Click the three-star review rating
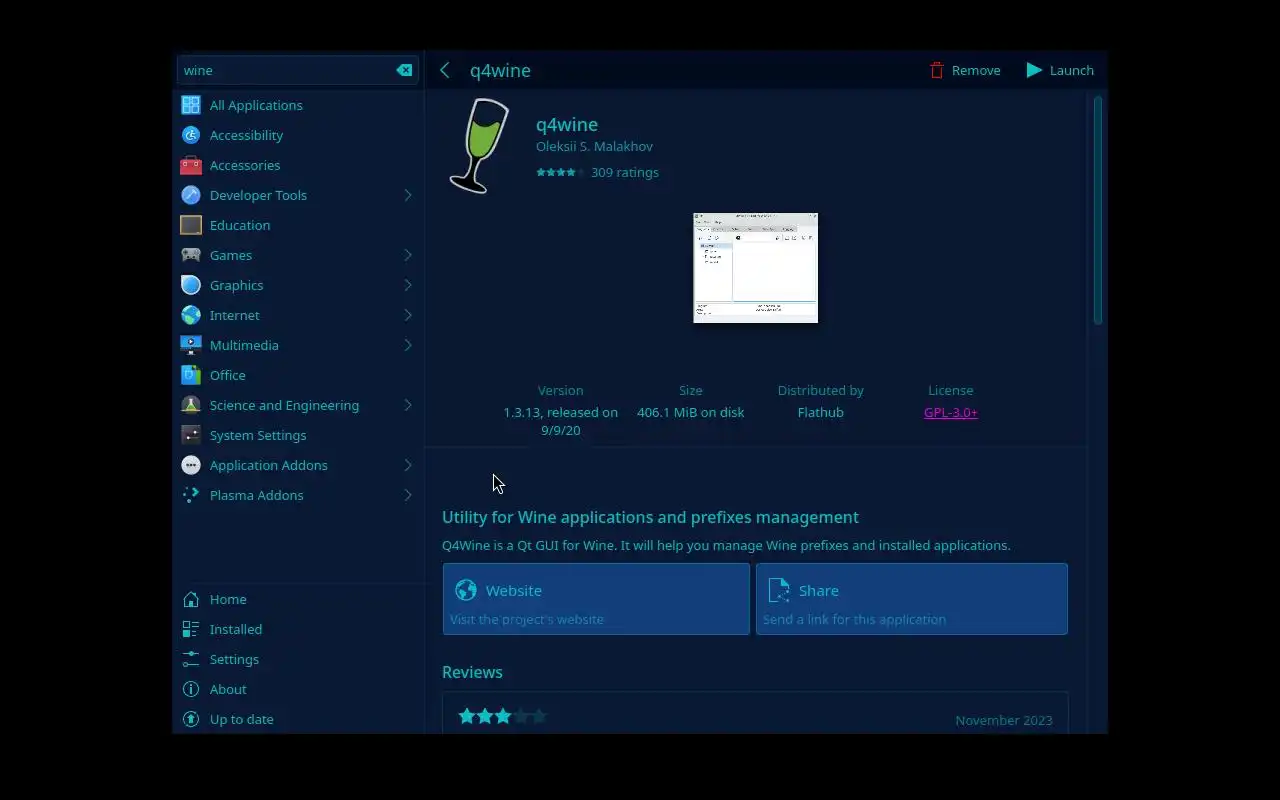 tap(502, 716)
